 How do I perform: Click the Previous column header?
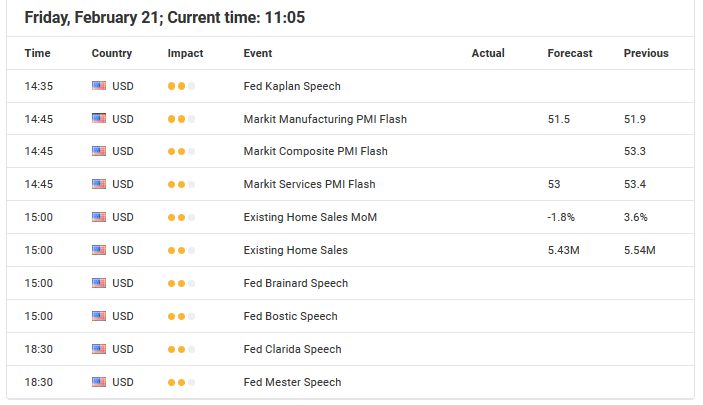(646, 53)
